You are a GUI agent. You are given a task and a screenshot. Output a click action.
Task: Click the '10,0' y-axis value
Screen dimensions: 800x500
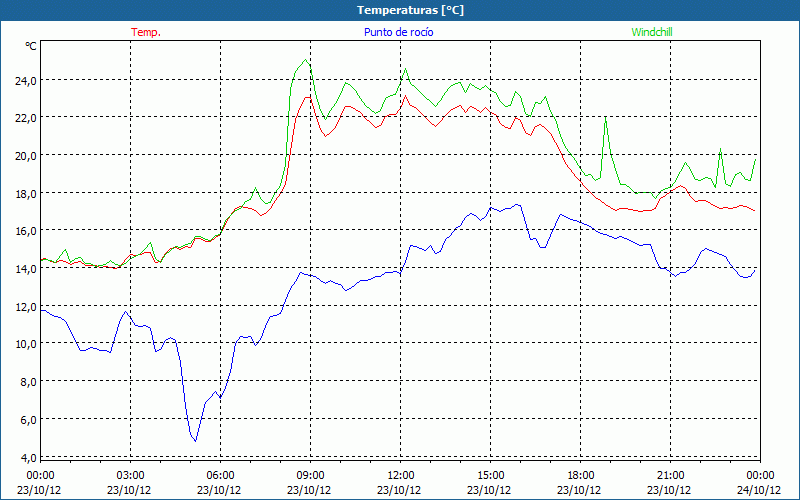28,344
